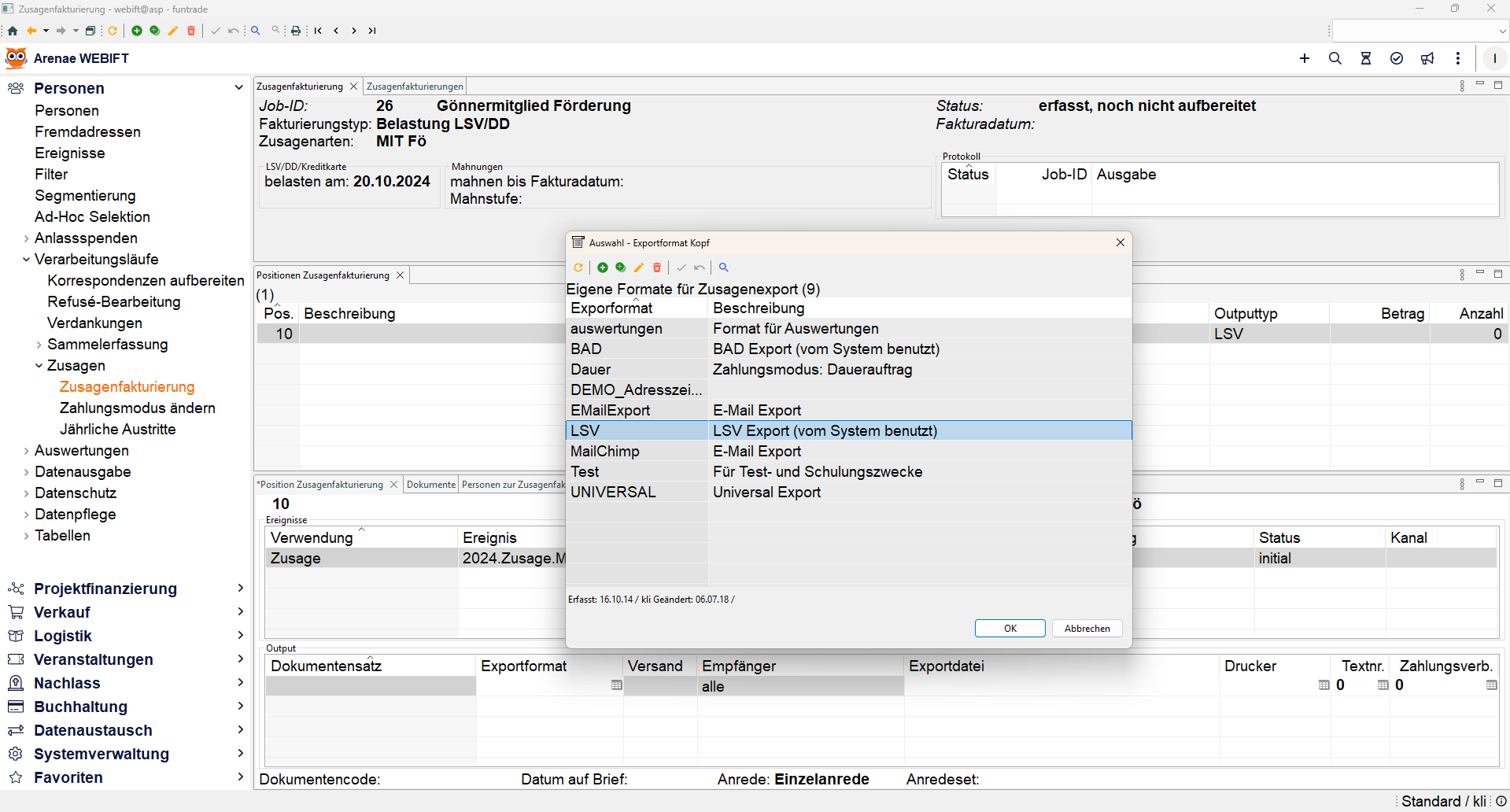Click the circled checkmark icon in the header
Viewport: 1510px width, 812px height.
point(1397,58)
